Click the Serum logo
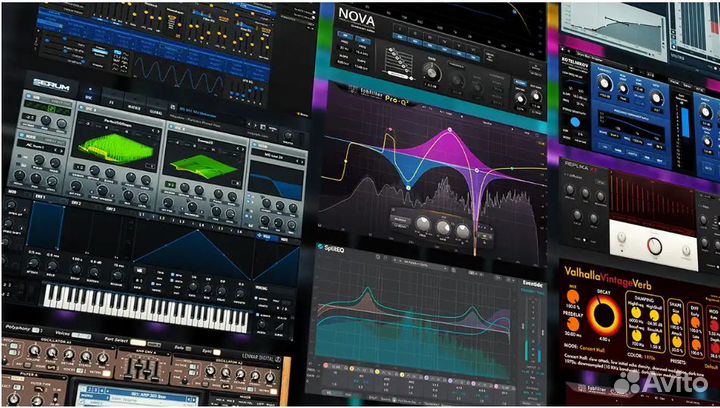Image resolution: width=720 pixels, height=408 pixels. [x=51, y=84]
